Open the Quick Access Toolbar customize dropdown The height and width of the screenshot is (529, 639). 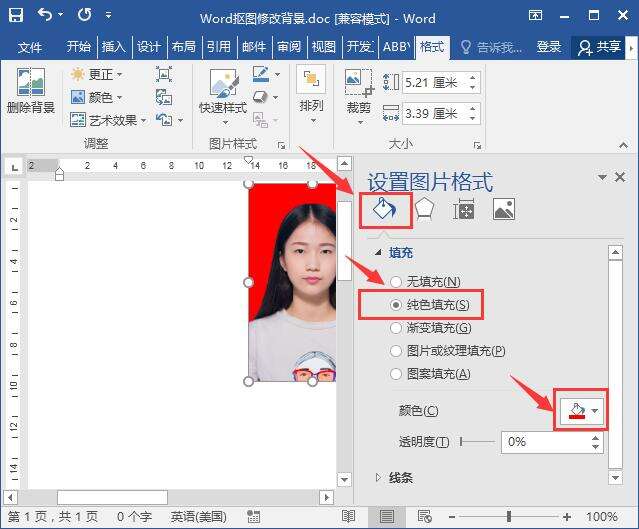click(x=108, y=15)
